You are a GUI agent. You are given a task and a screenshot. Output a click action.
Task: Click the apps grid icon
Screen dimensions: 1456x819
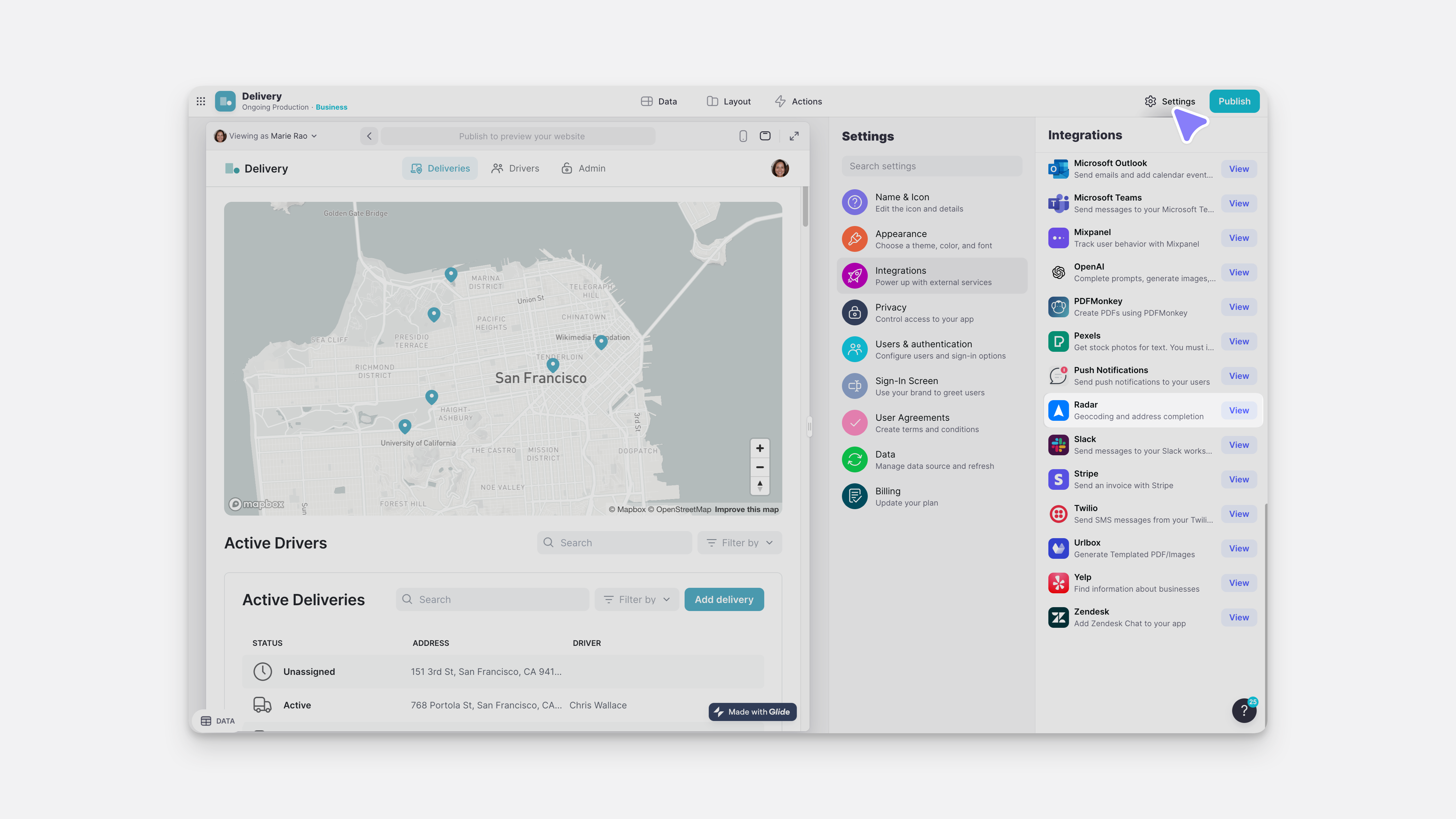(201, 101)
